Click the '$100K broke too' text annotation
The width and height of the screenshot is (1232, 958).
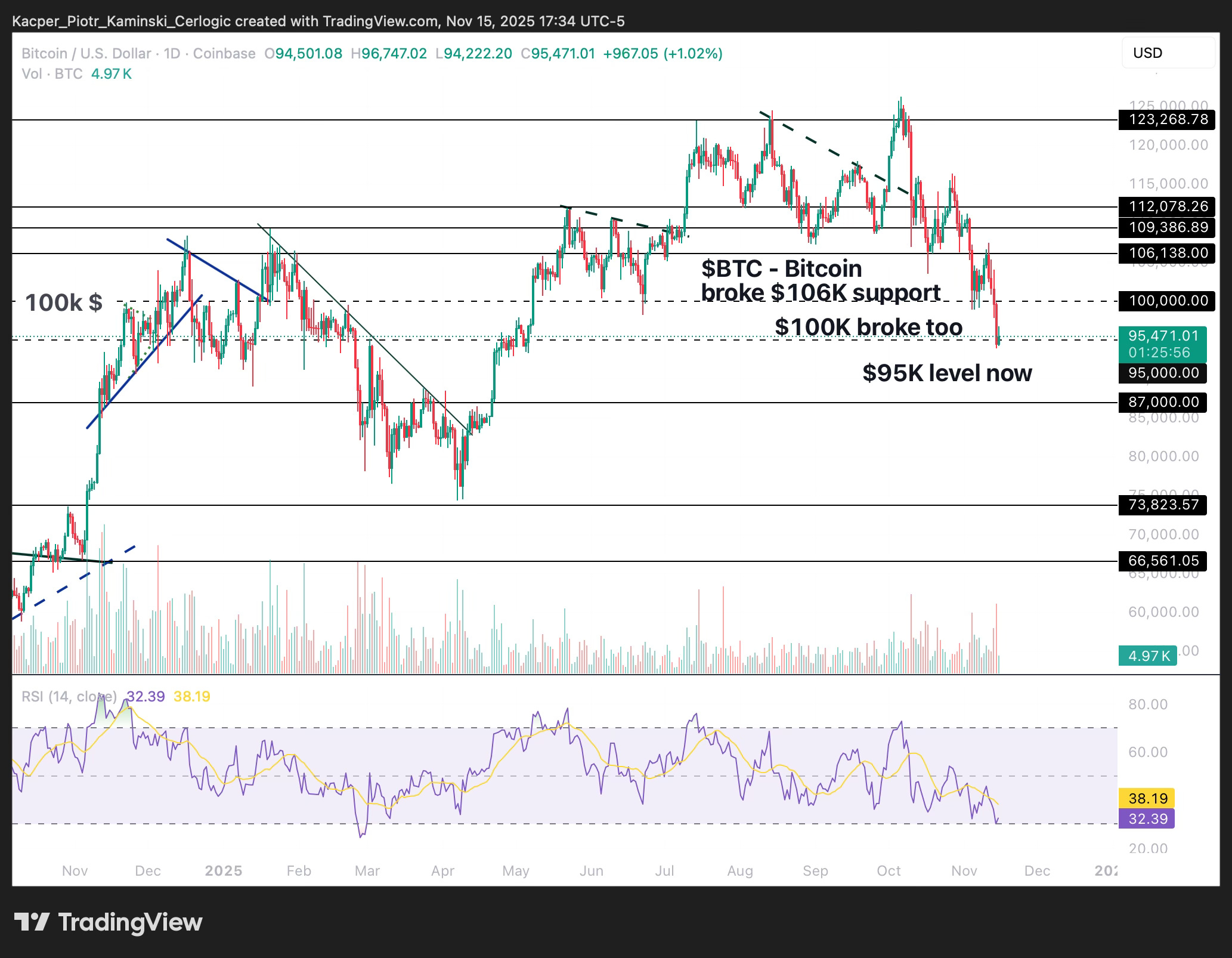(868, 327)
